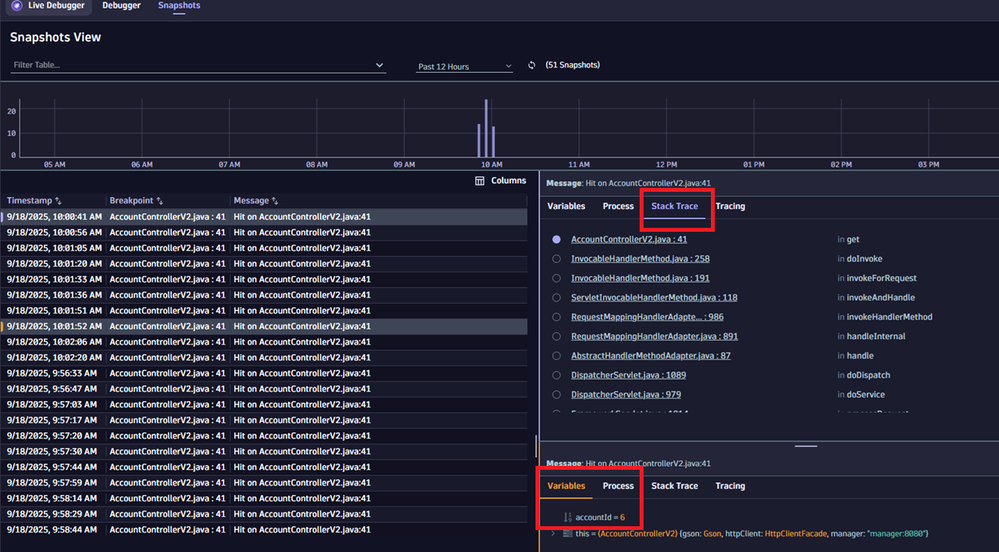Click the Live Debugger app icon
Screen dimensions: 999x552
[x=17, y=6]
